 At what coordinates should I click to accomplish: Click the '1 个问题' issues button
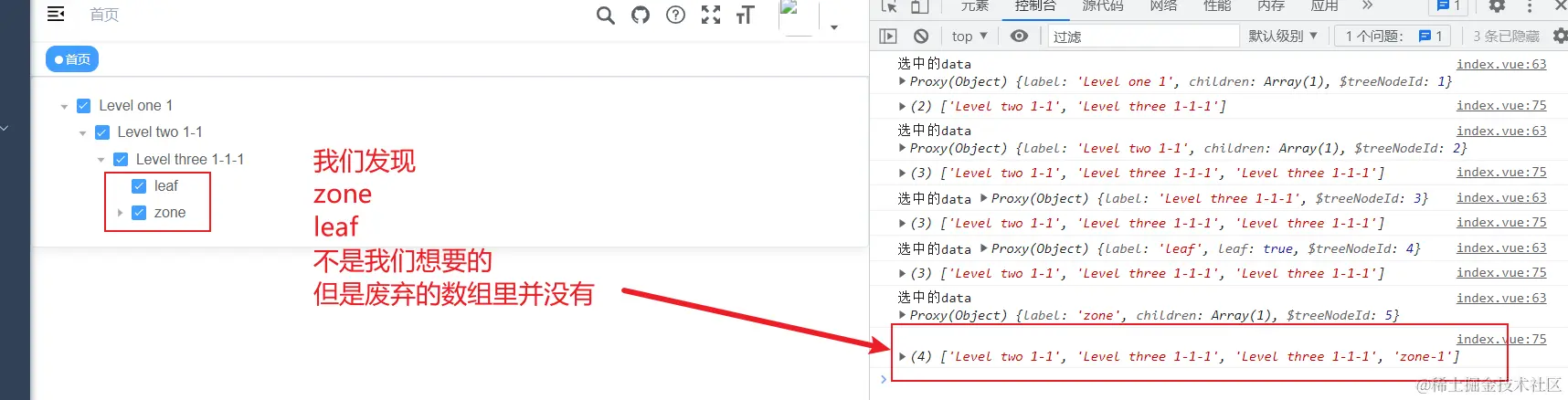(1394, 36)
